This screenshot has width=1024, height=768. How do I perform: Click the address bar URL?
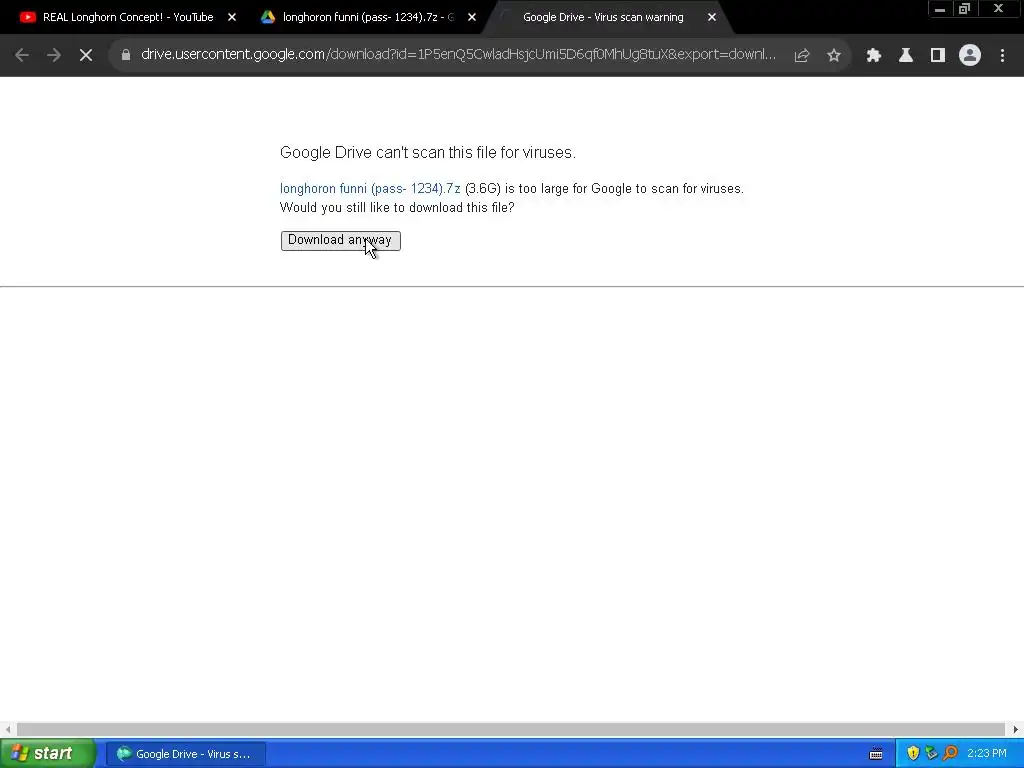point(458,55)
